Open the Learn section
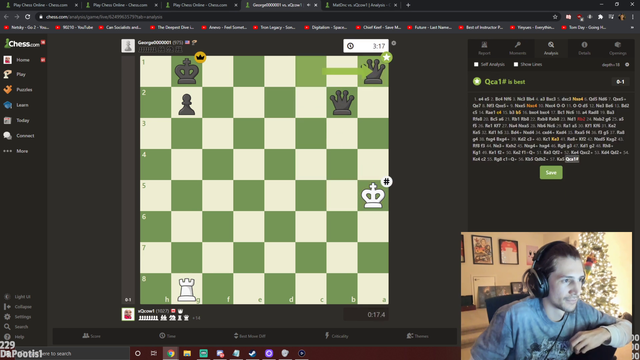This screenshot has height=360, width=640. coord(22,105)
